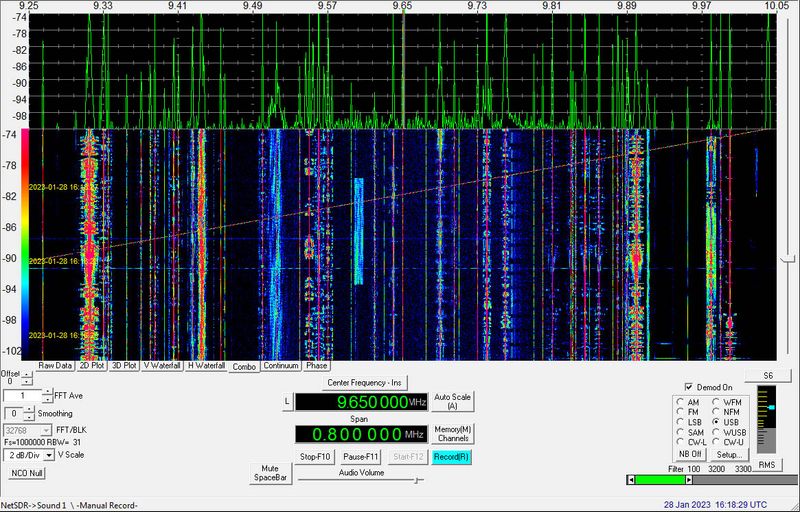Uncheck the Demod On checkbox
This screenshot has width=800, height=512.
[689, 388]
